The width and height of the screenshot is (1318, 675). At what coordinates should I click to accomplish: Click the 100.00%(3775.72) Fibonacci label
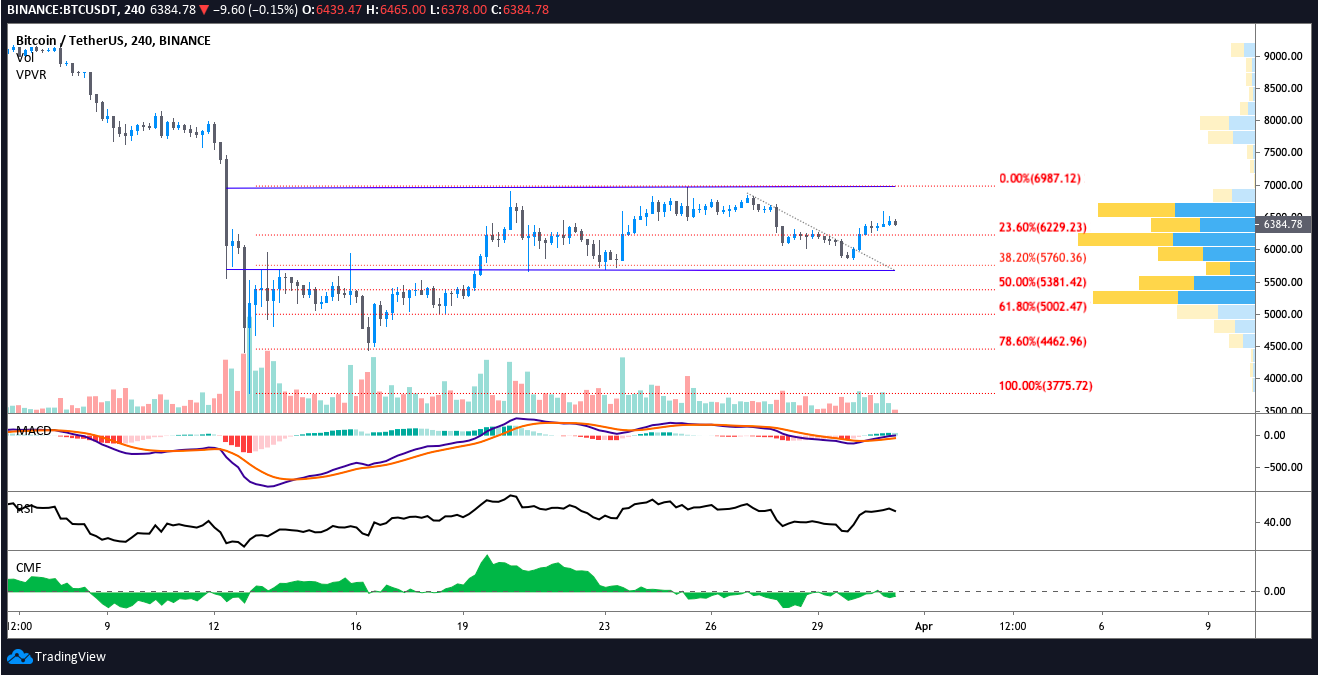(x=1046, y=386)
